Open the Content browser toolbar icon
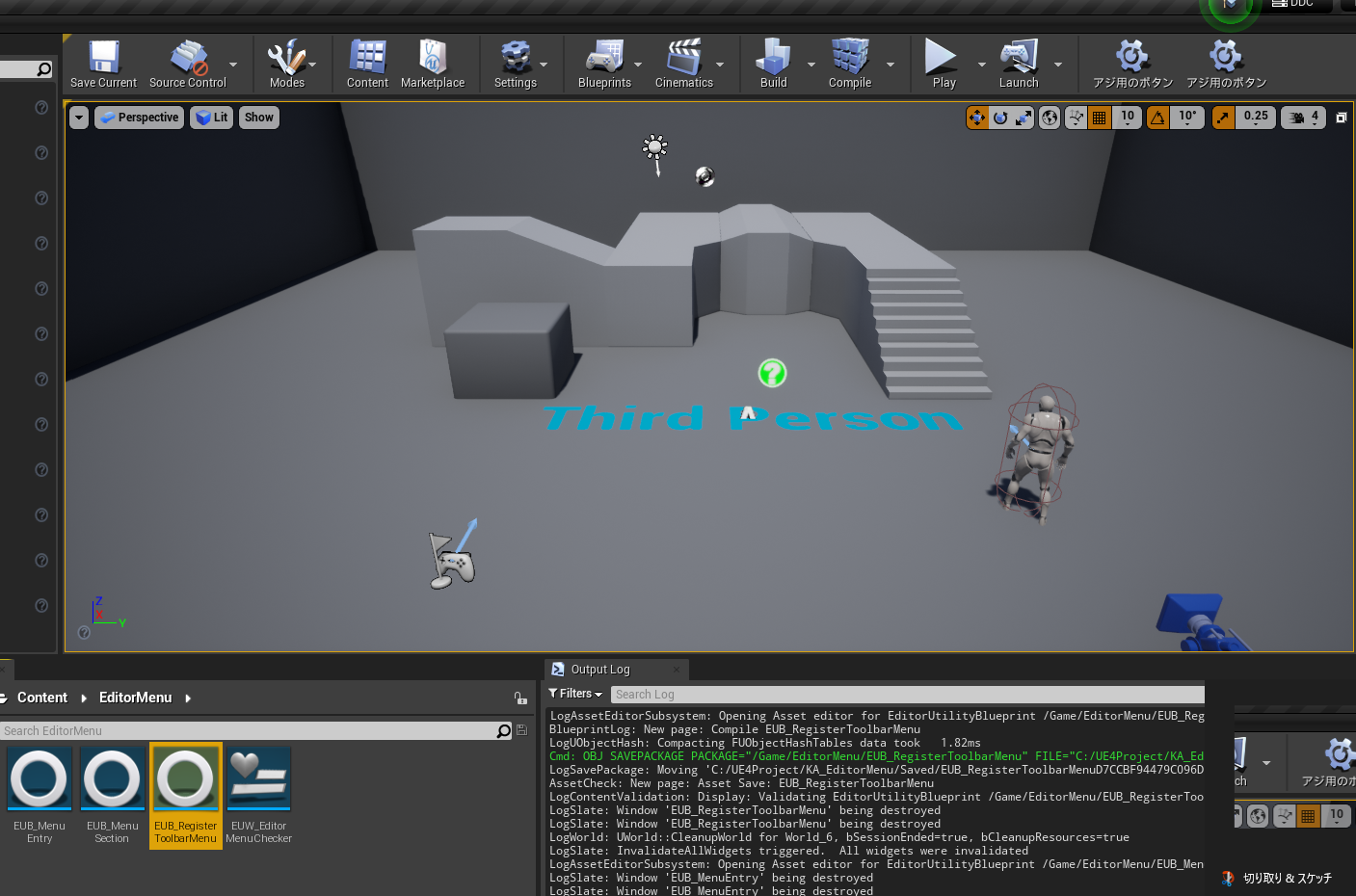1356x896 pixels. (x=367, y=65)
